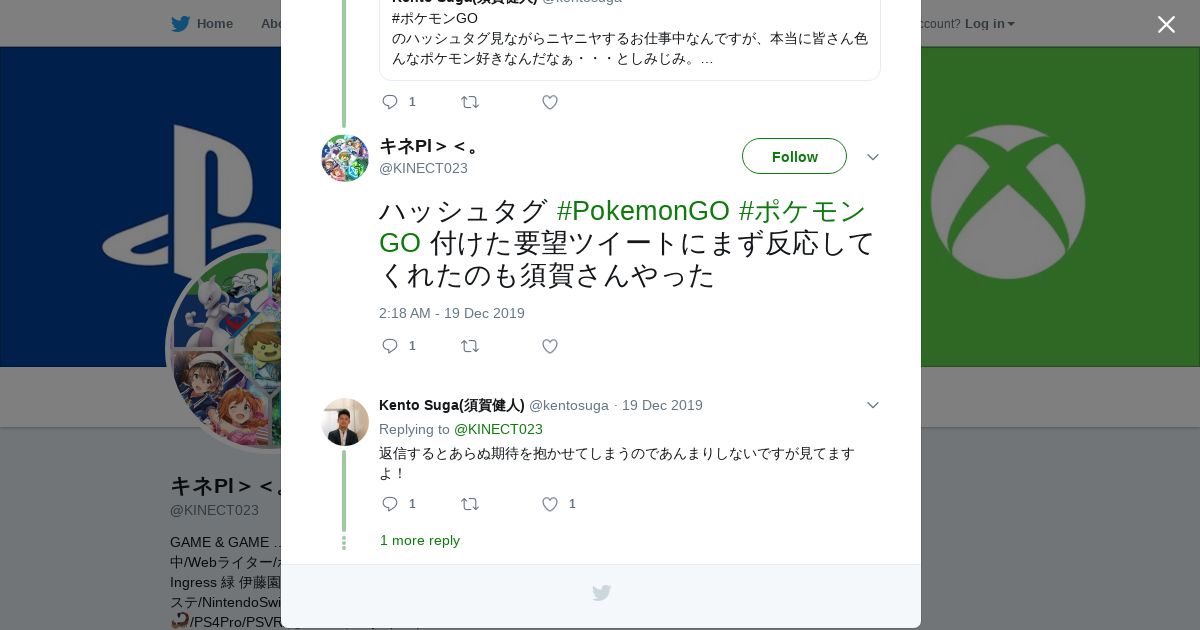Click reply icon on the main tweet
Viewport: 1200px width, 630px height.
(x=390, y=346)
